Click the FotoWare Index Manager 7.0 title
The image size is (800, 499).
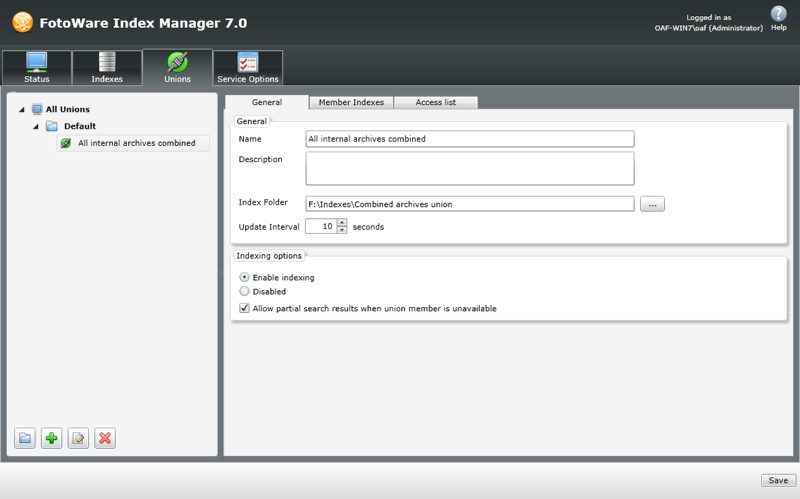143,23
